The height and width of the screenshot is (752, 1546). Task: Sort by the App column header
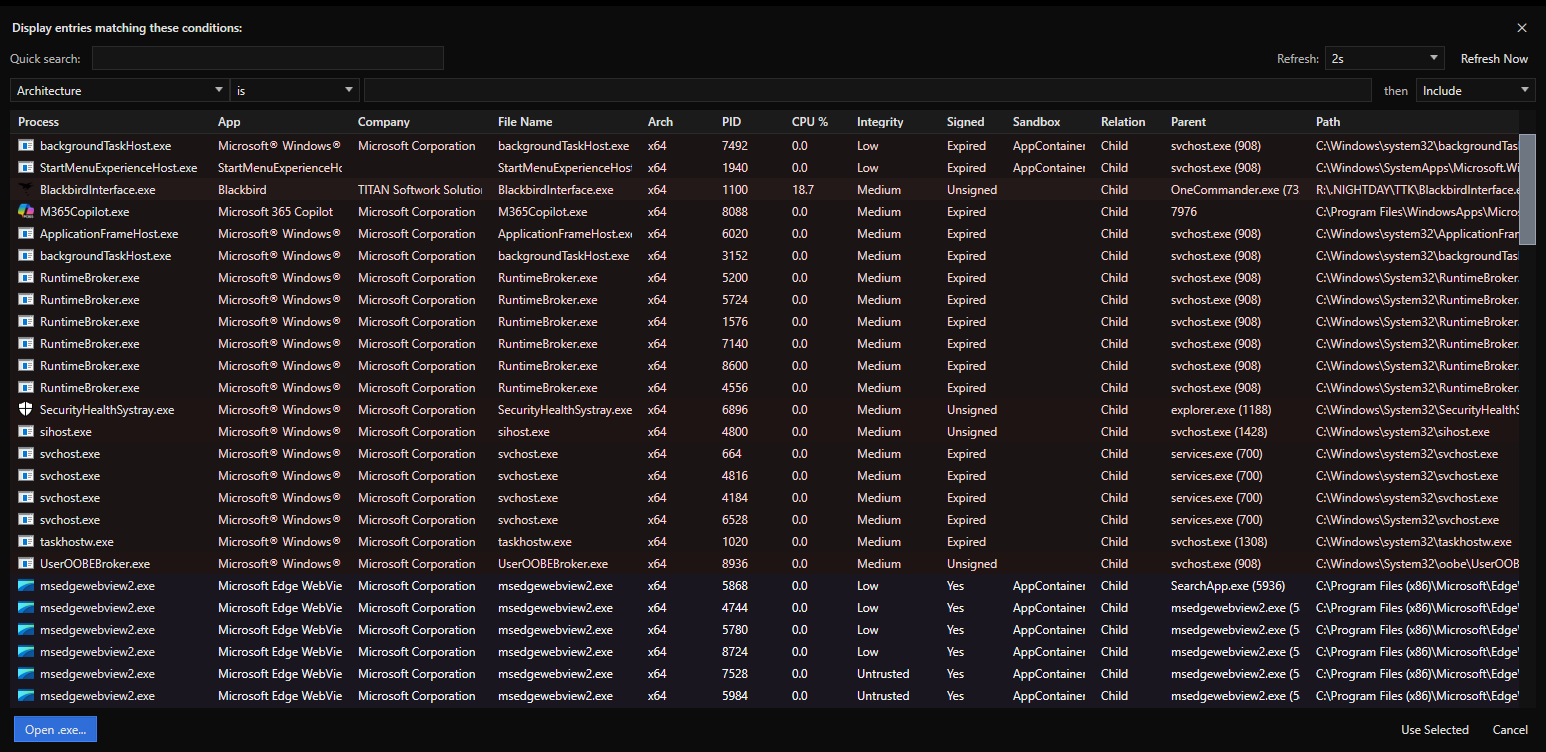(229, 122)
